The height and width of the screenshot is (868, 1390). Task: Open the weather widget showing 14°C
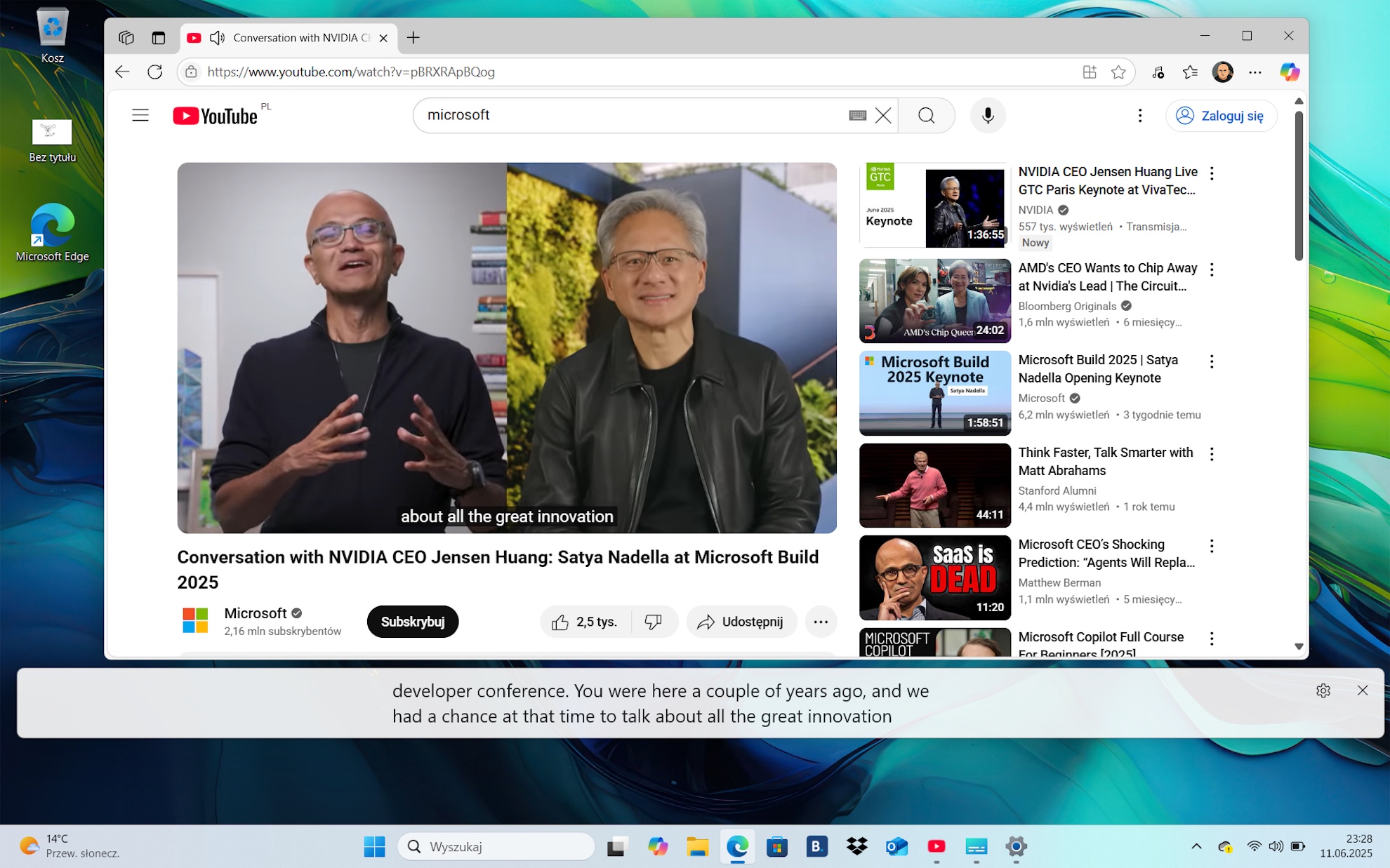[69, 846]
